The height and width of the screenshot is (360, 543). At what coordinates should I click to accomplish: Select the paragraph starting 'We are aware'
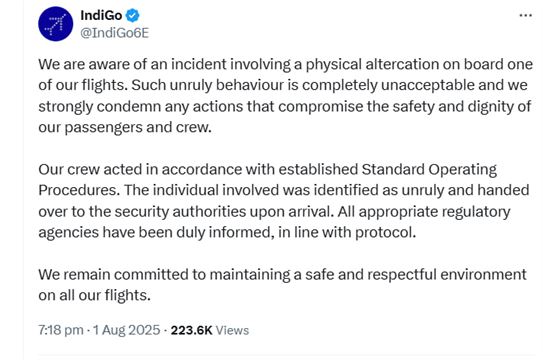(x=285, y=96)
